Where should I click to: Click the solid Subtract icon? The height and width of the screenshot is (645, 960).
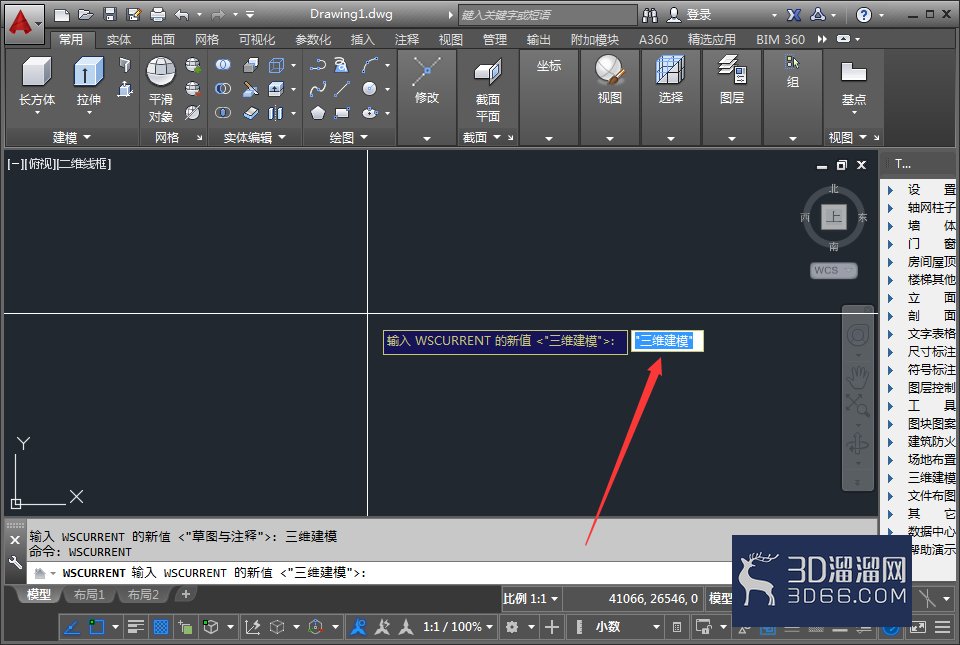click(x=223, y=89)
